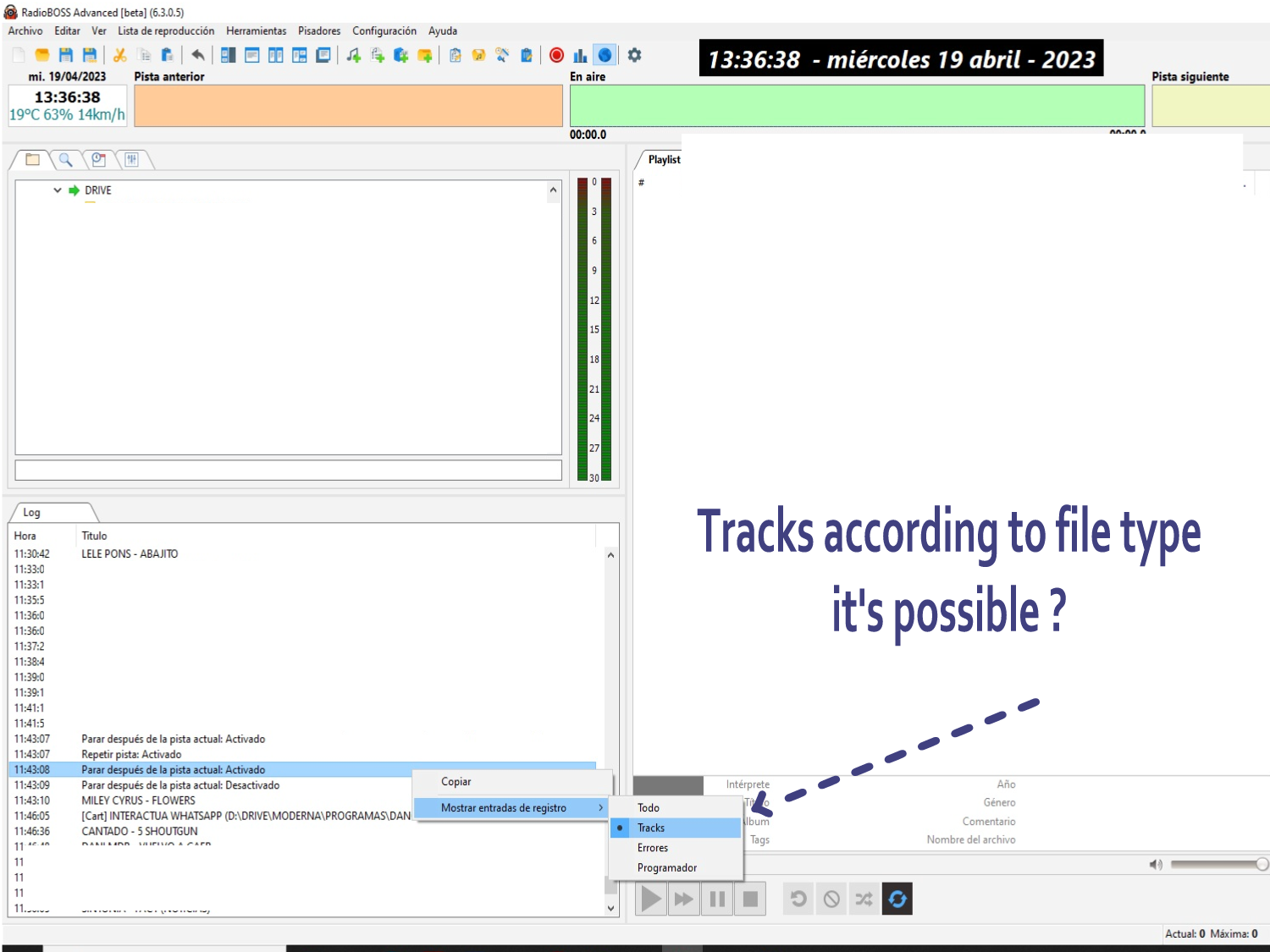Image resolution: width=1270 pixels, height=952 pixels.
Task: Open the search tab with magnifier icon
Action: point(65,159)
